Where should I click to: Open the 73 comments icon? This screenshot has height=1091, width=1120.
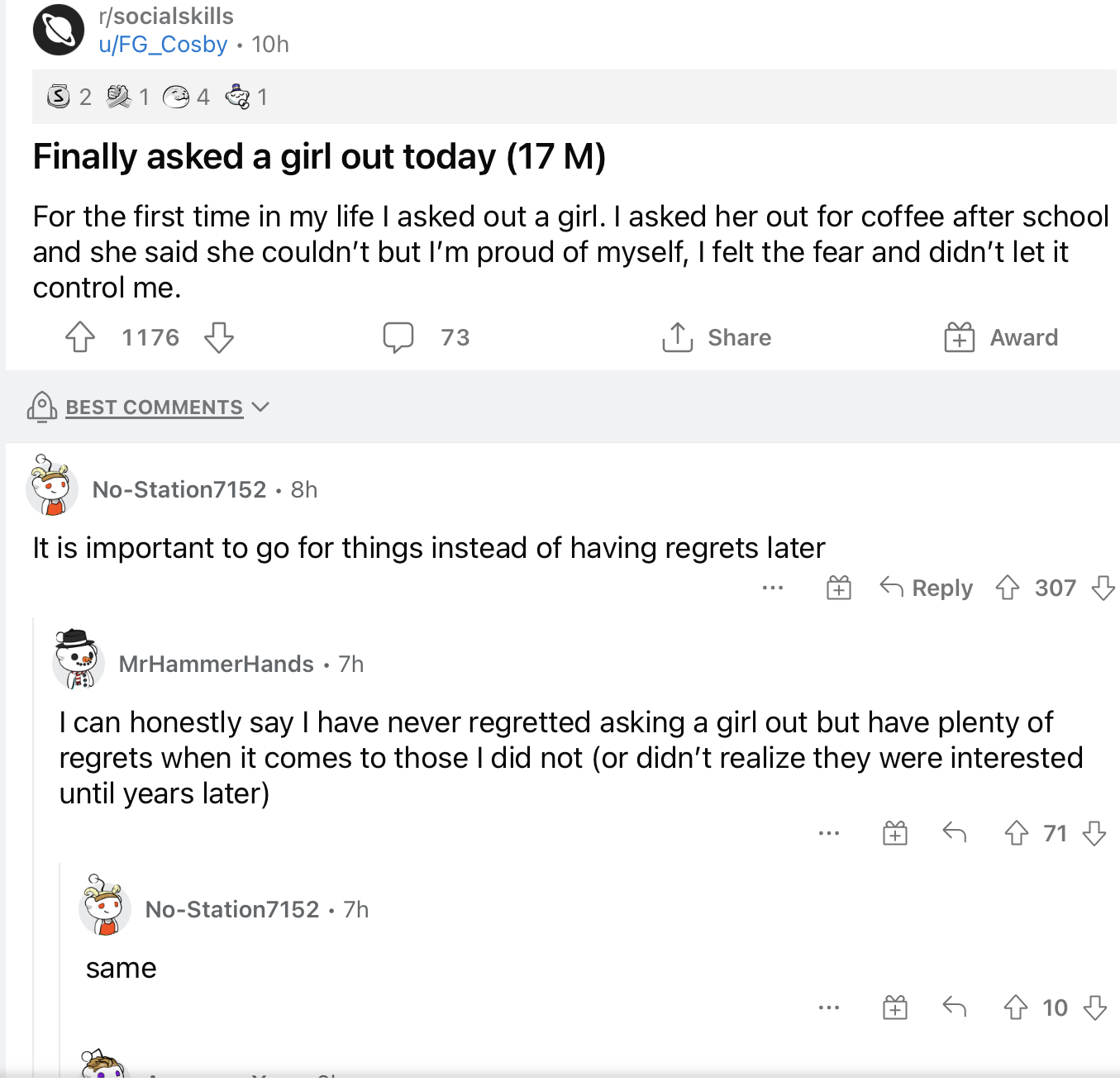398,337
